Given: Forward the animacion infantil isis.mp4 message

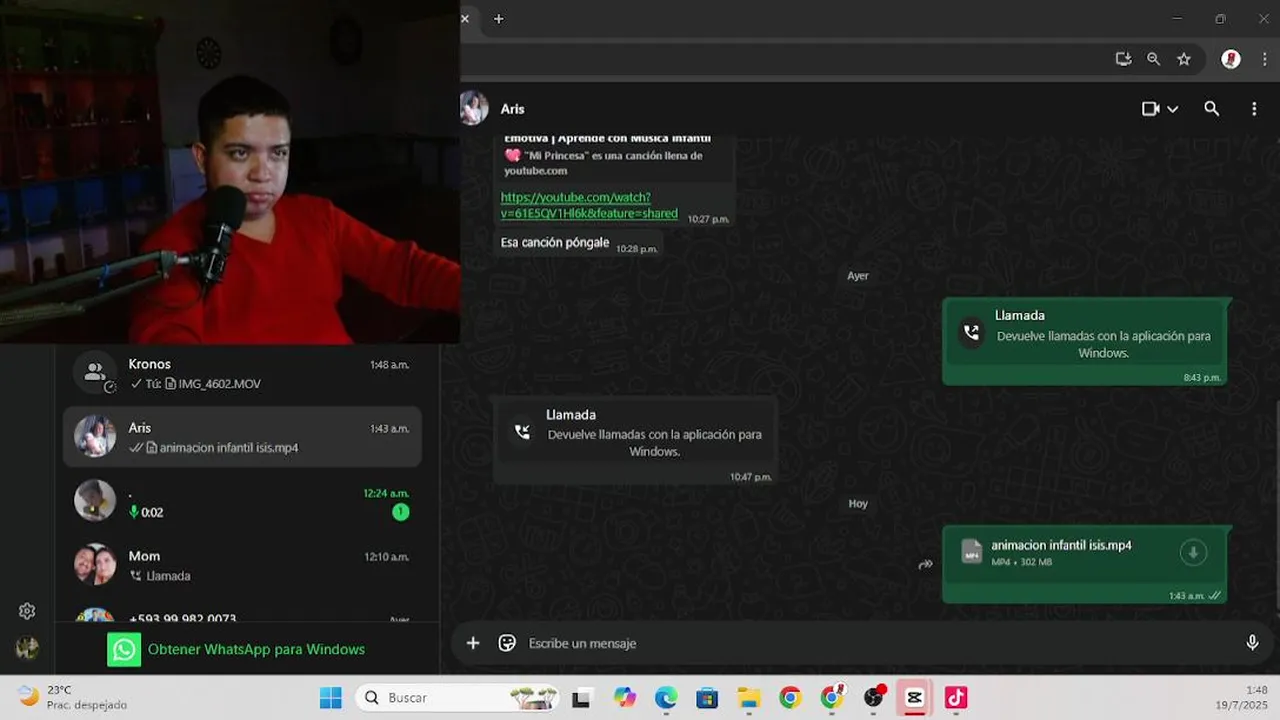Looking at the screenshot, I should point(925,565).
